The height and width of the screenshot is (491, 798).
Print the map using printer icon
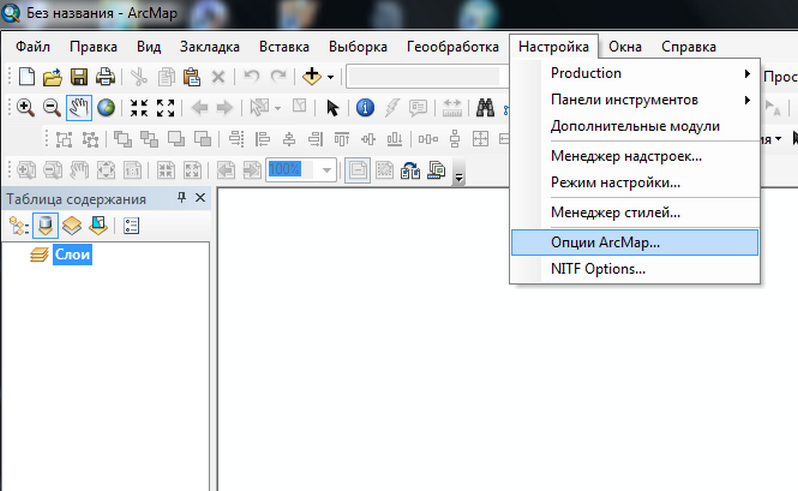click(x=105, y=77)
